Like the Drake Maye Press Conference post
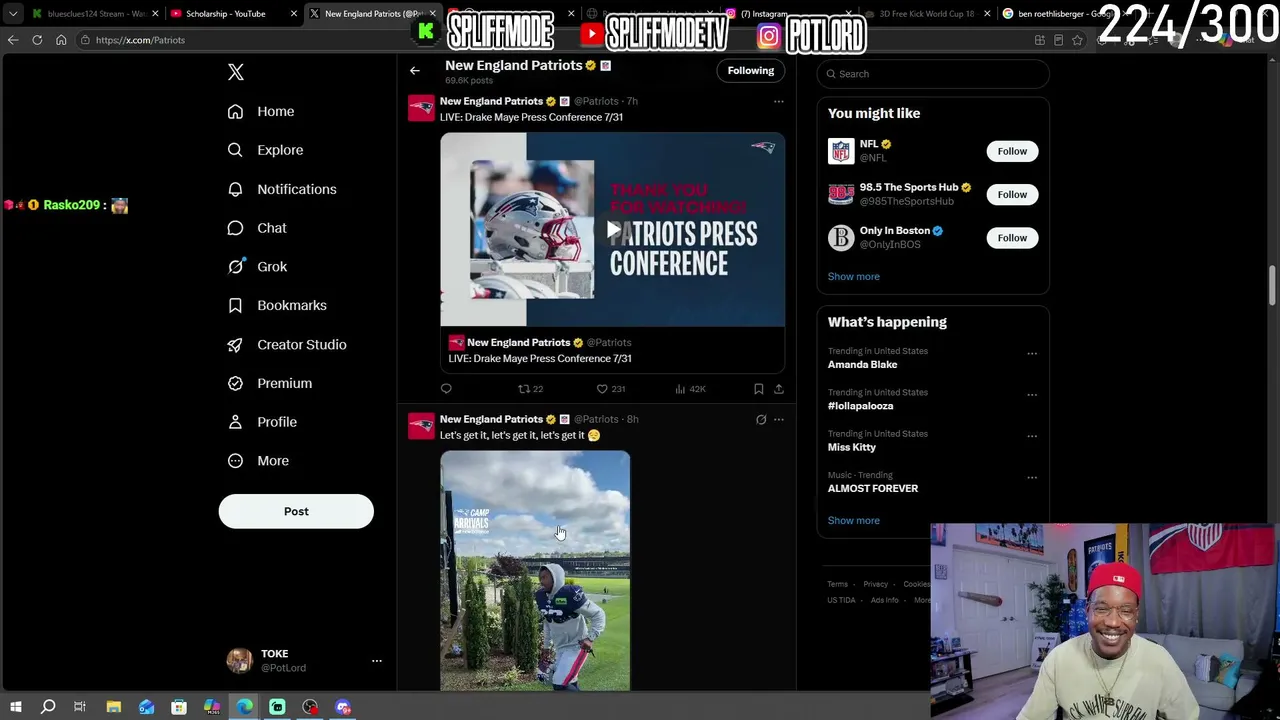This screenshot has width=1280, height=720. point(611,389)
